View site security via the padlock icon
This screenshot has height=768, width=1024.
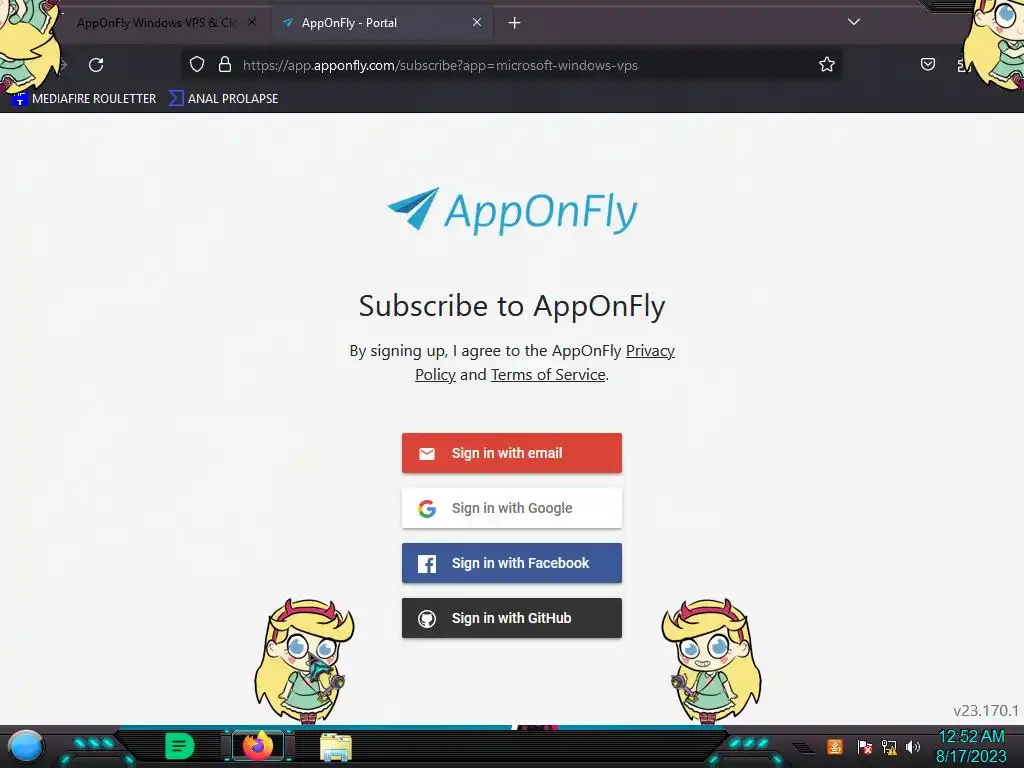tap(225, 65)
